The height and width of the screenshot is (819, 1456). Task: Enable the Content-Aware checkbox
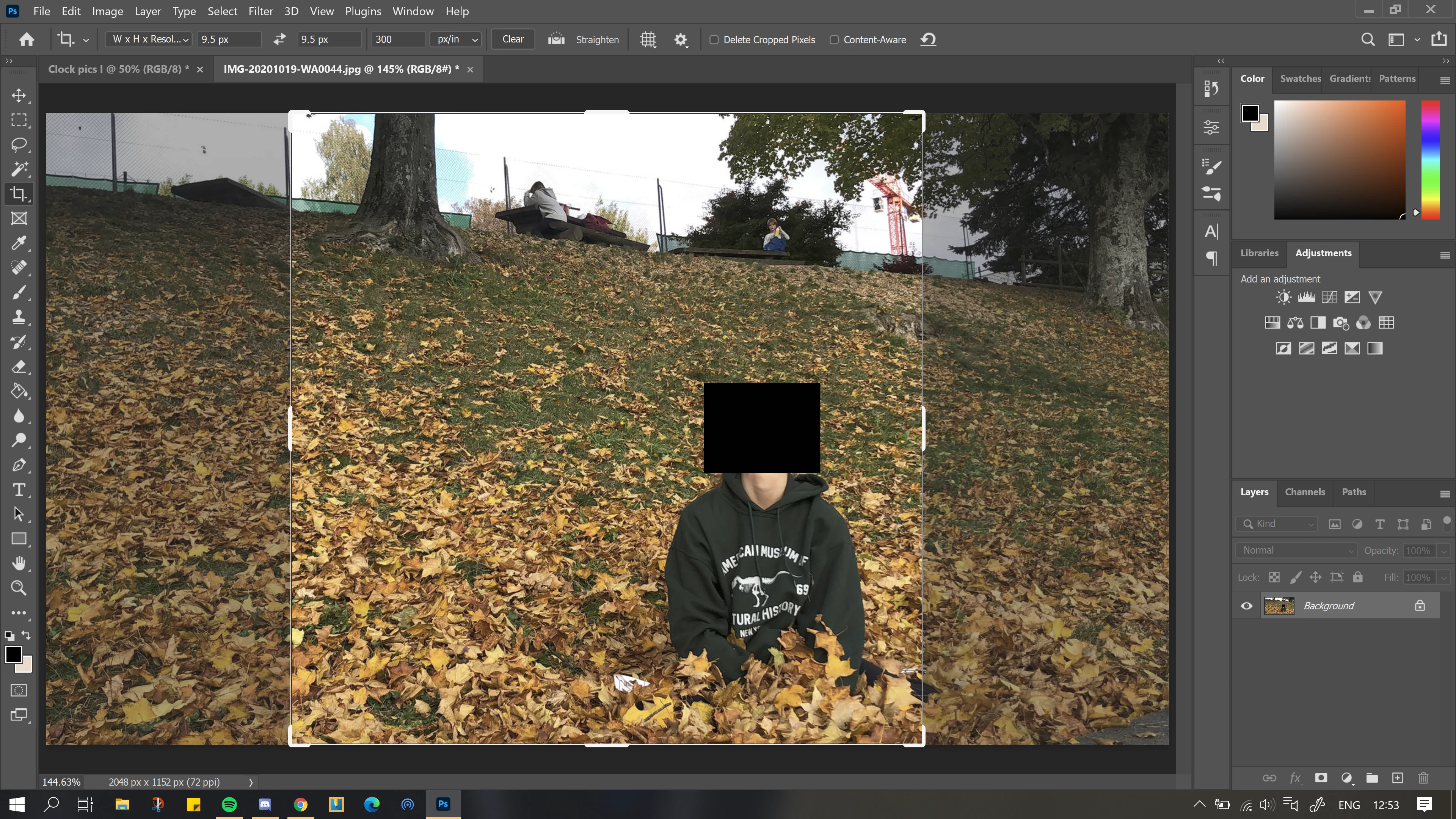tap(834, 39)
